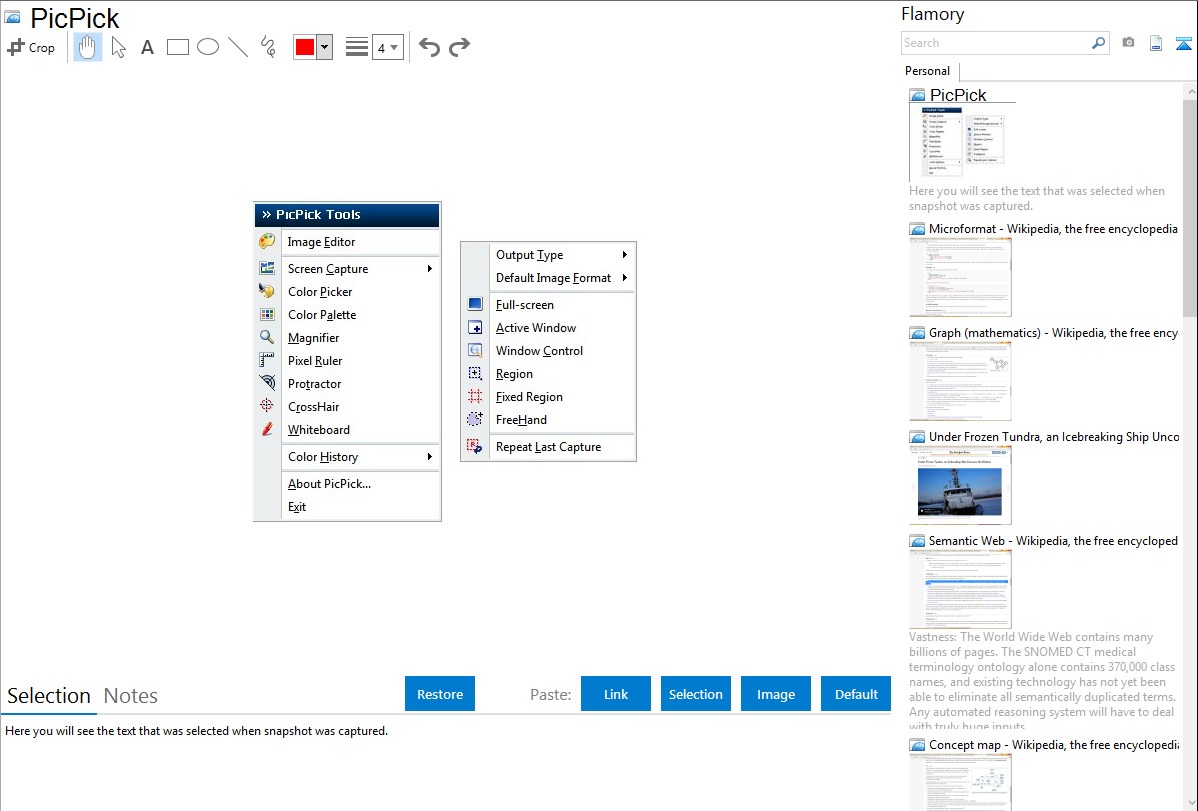Click the camera icon in the Flamory panel
The image size is (1198, 811).
(1128, 43)
